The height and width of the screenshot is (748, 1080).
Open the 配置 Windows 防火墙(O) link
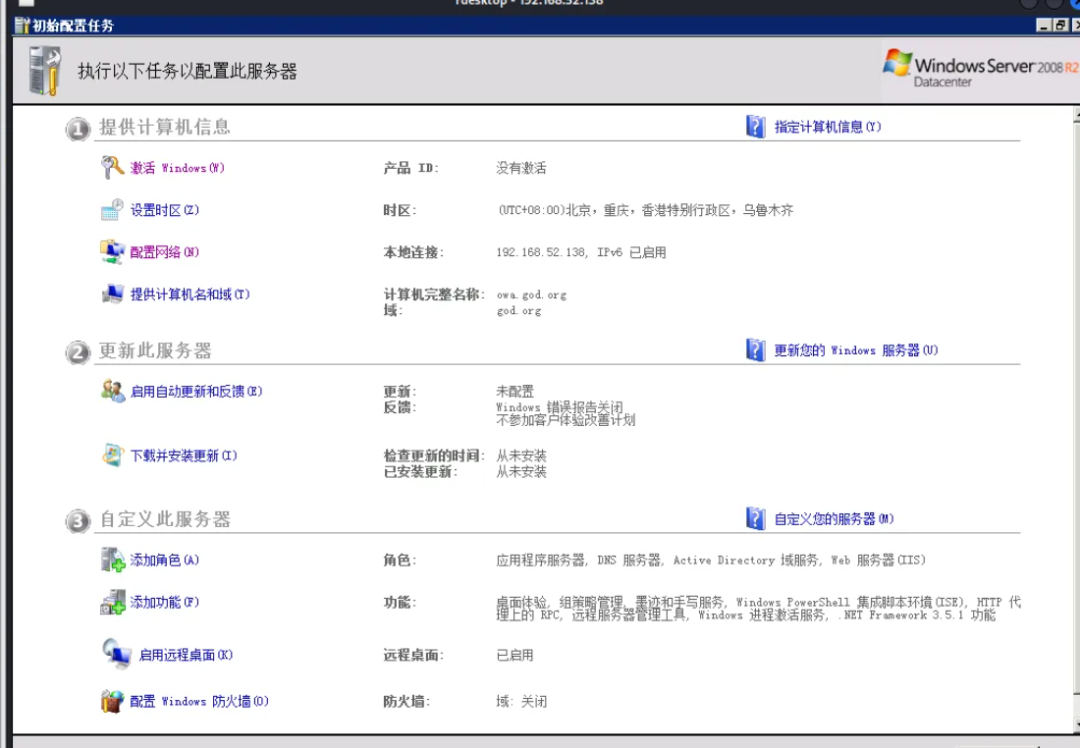click(199, 701)
